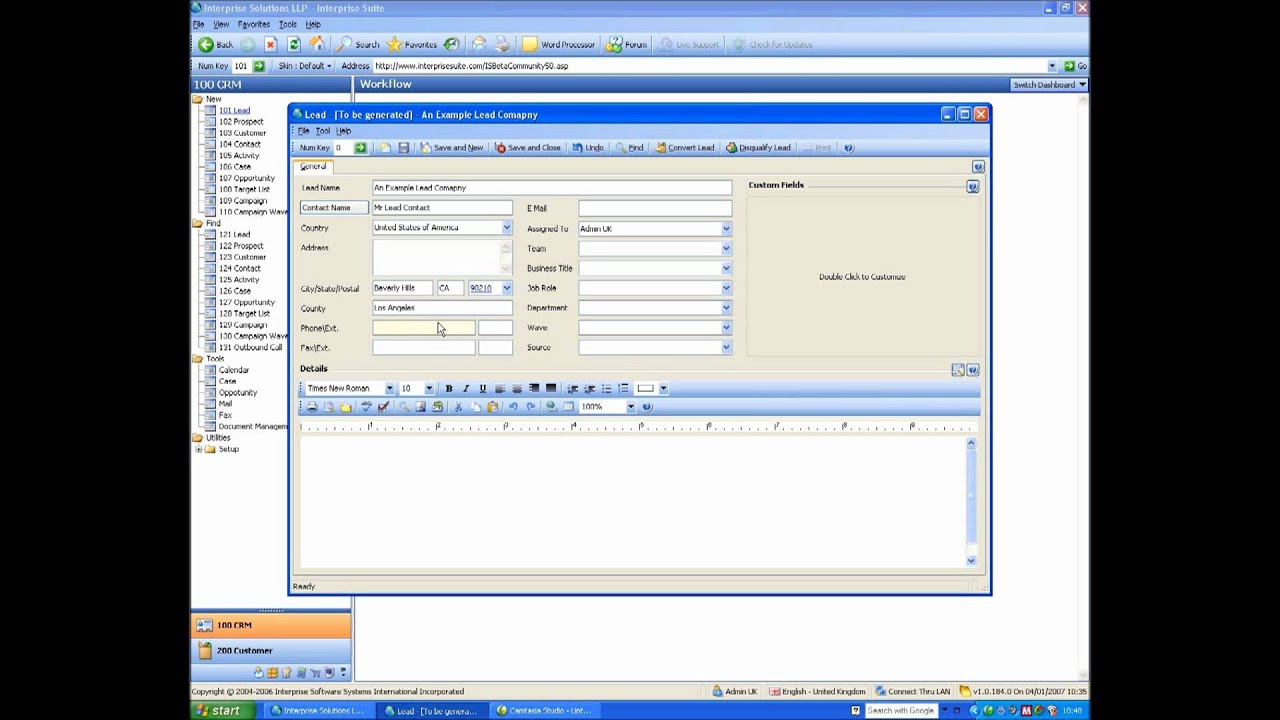The width and height of the screenshot is (1280, 720).
Task: Open the Skin : Default dropdown
Action: click(304, 66)
